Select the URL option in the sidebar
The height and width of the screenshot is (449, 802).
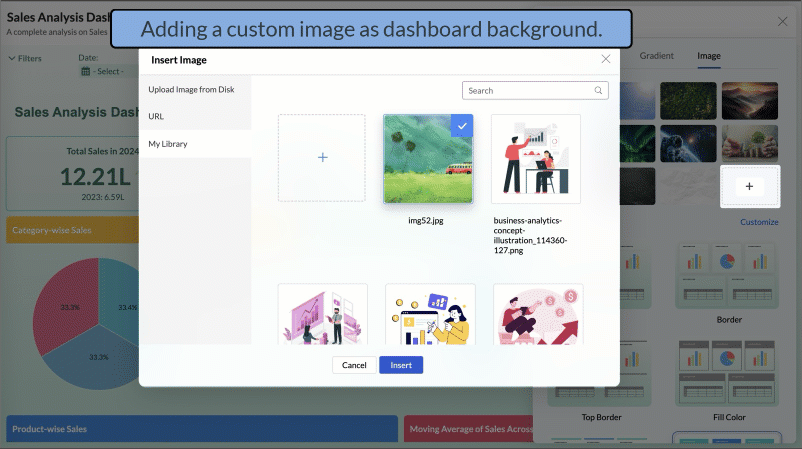tap(156, 117)
